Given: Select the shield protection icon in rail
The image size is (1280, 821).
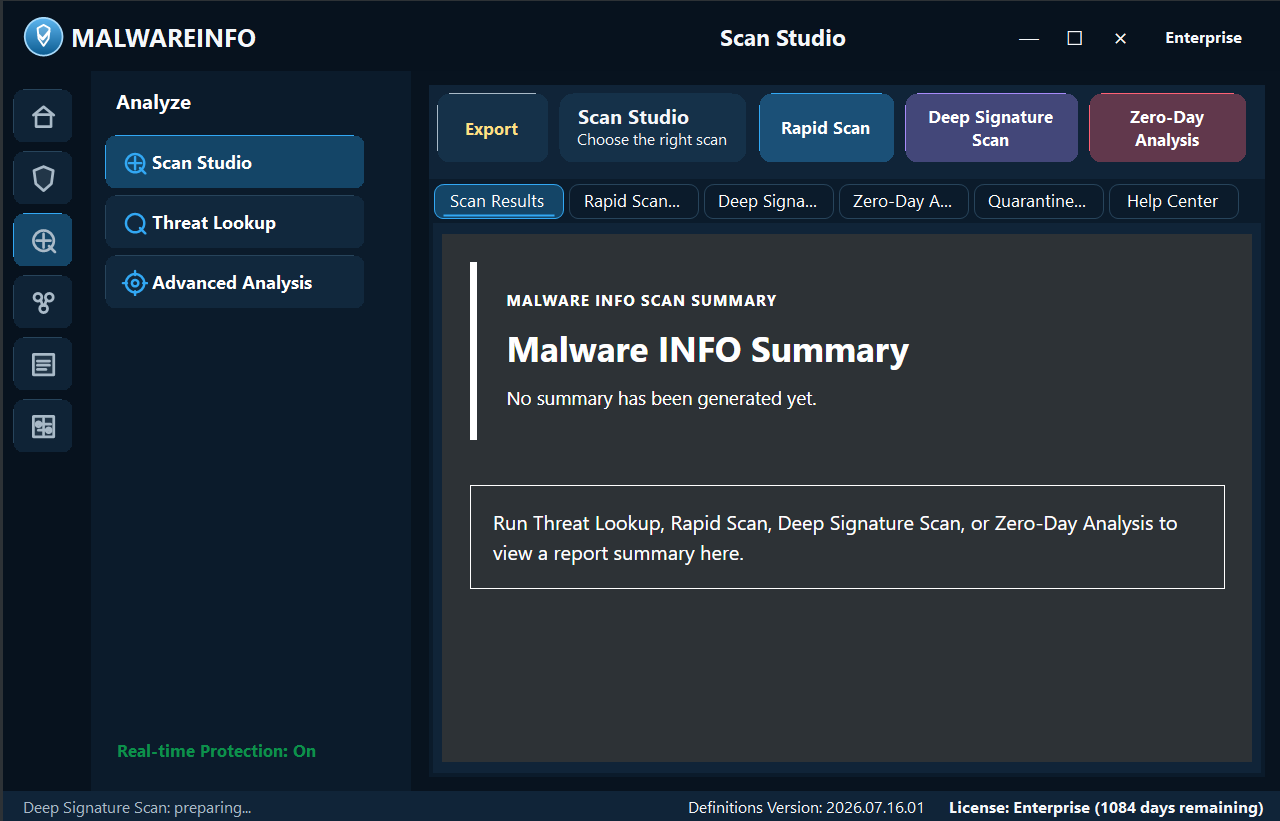Looking at the screenshot, I should click(43, 179).
